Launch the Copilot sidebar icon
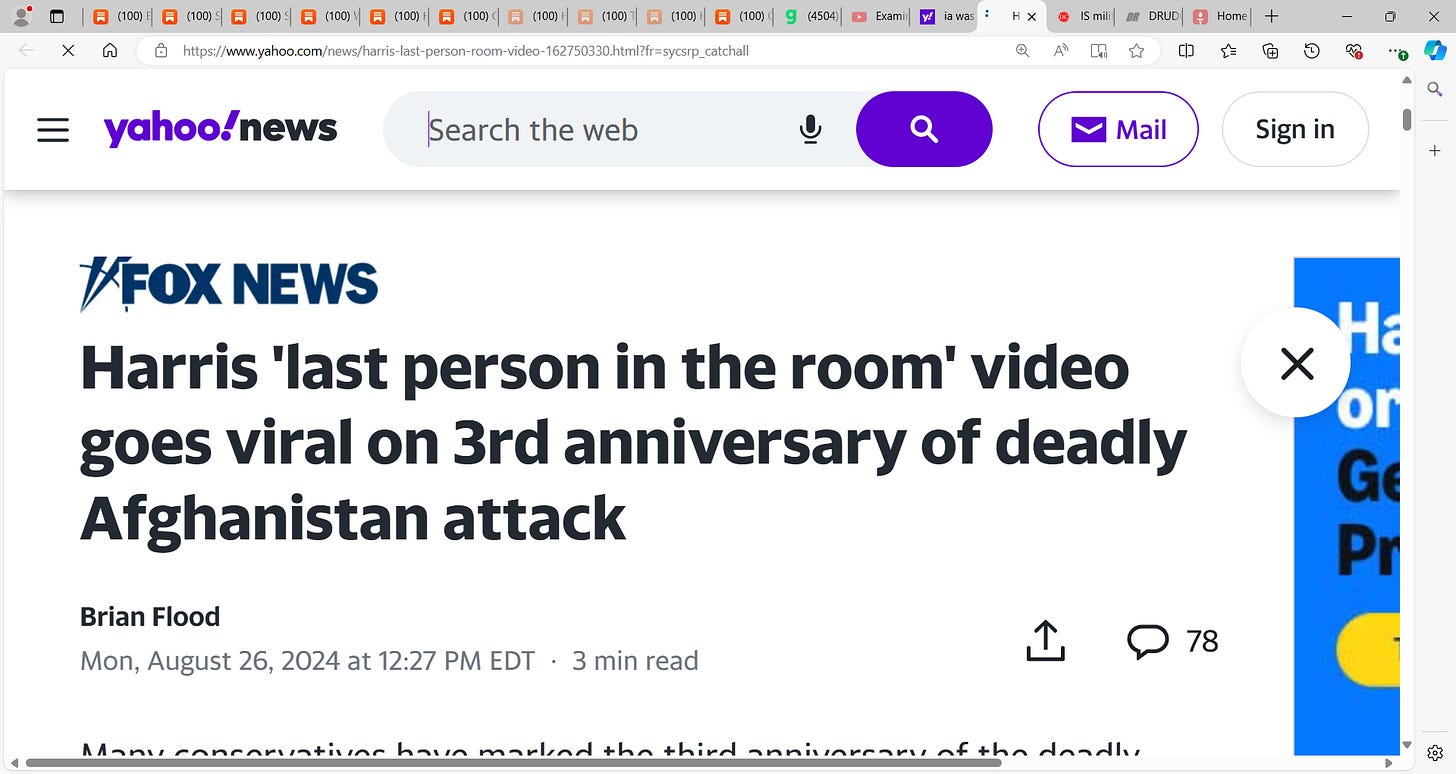The height and width of the screenshot is (774, 1456). pos(1435,50)
